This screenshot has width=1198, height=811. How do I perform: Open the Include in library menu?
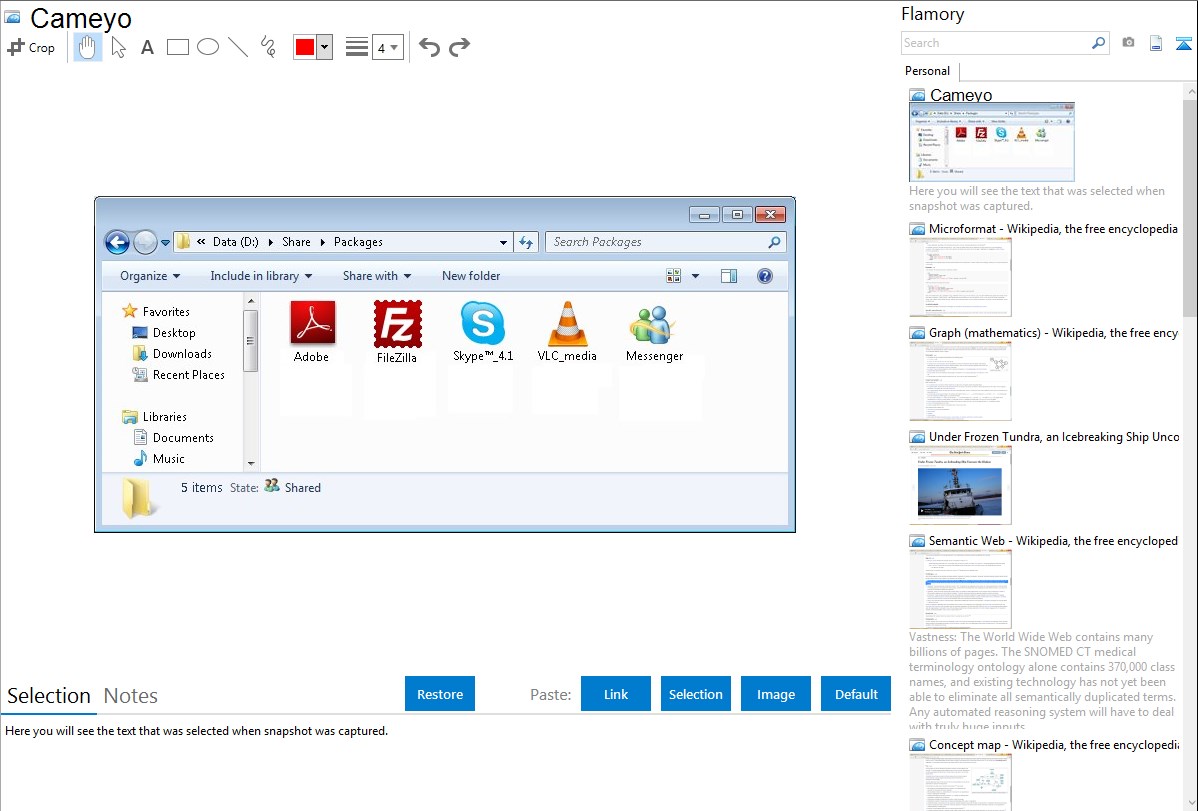click(x=261, y=276)
